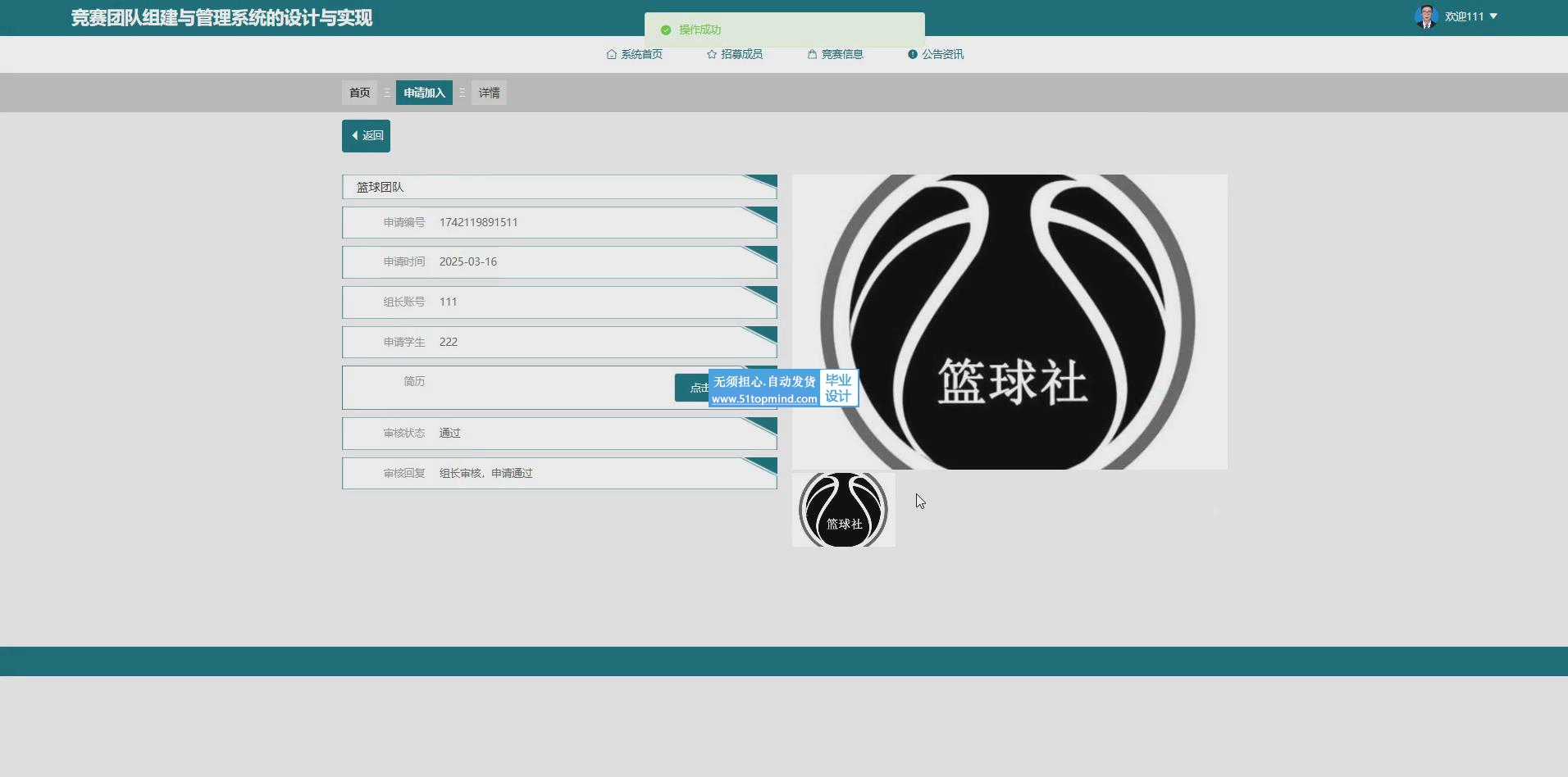Click the 毕业设计 badge on the banner
This screenshot has height=777, width=1568.
838,388
